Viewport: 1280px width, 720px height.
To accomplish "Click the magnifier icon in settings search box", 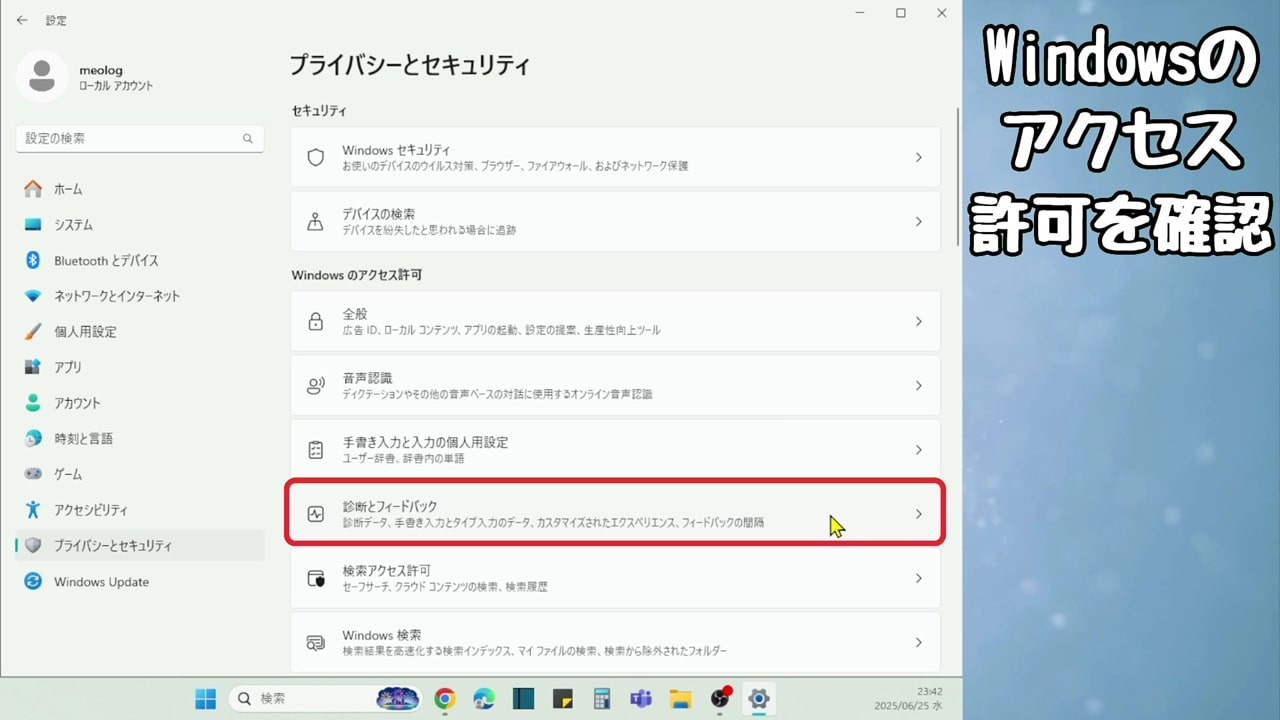I will (x=248, y=139).
